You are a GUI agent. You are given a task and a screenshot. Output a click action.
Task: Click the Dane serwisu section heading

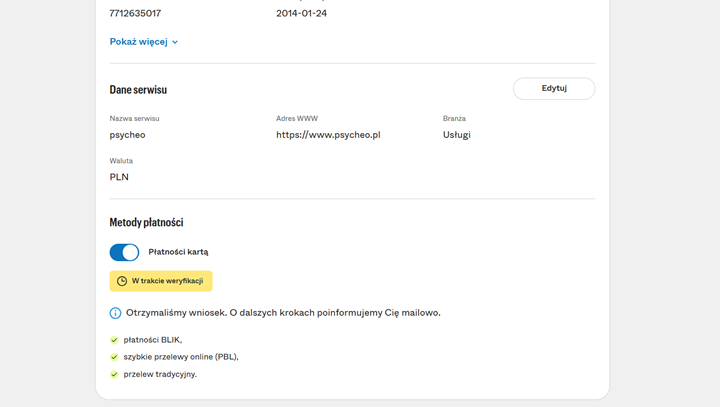pyautogui.click(x=138, y=89)
